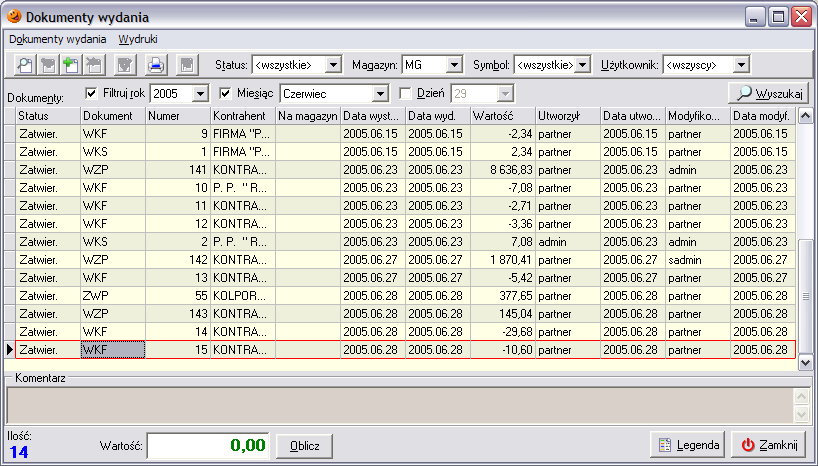Click the greyed delete document toolbar icon
Screen dimensions: 818x466
coord(94,65)
